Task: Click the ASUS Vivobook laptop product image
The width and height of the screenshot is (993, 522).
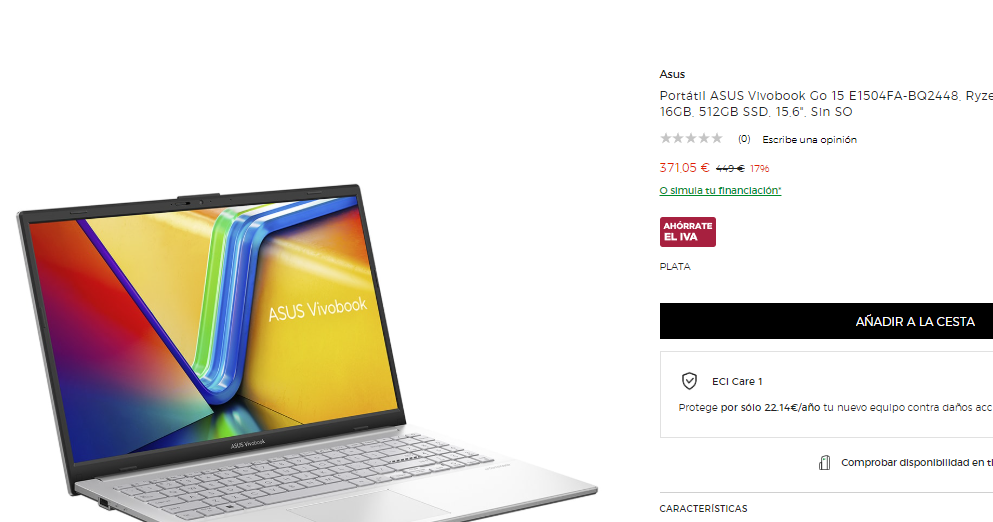Action: click(x=307, y=353)
